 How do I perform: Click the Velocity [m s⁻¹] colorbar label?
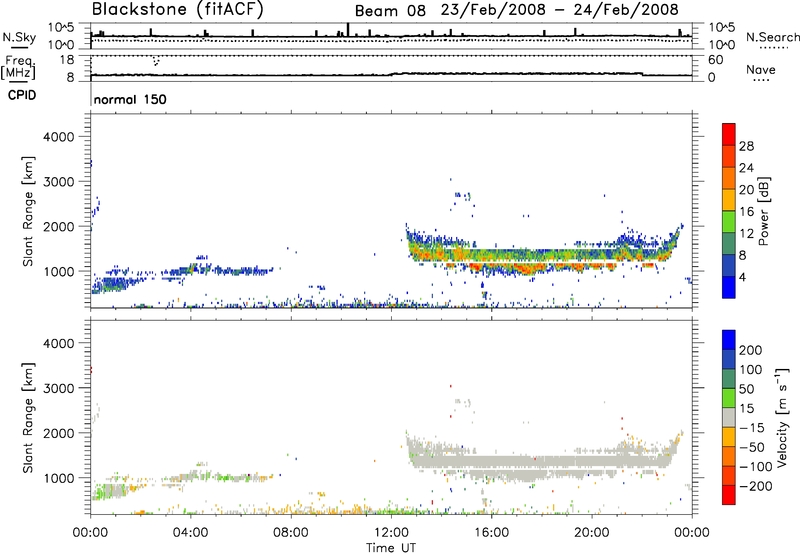pos(782,417)
